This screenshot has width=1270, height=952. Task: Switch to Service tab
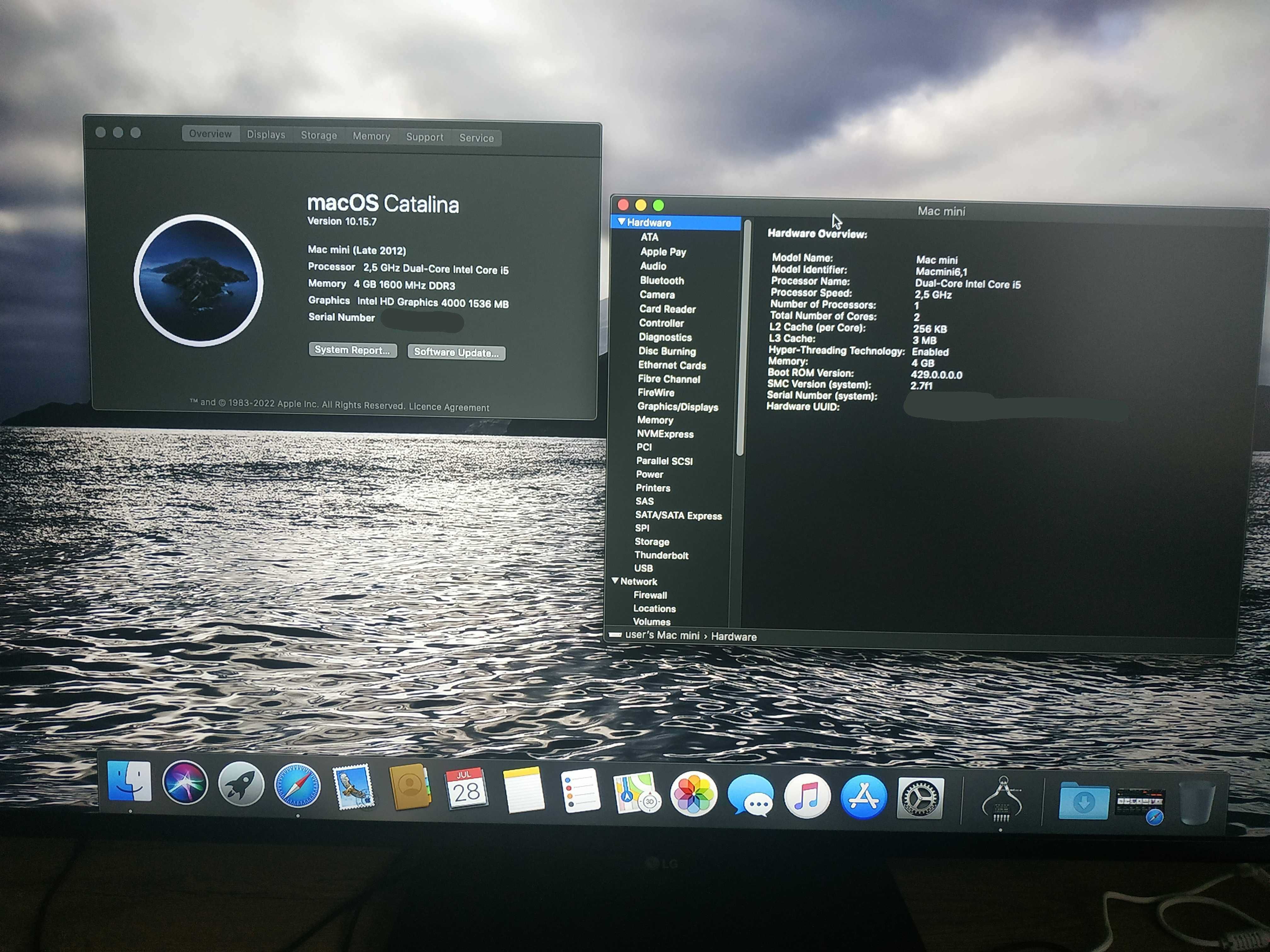pos(476,138)
